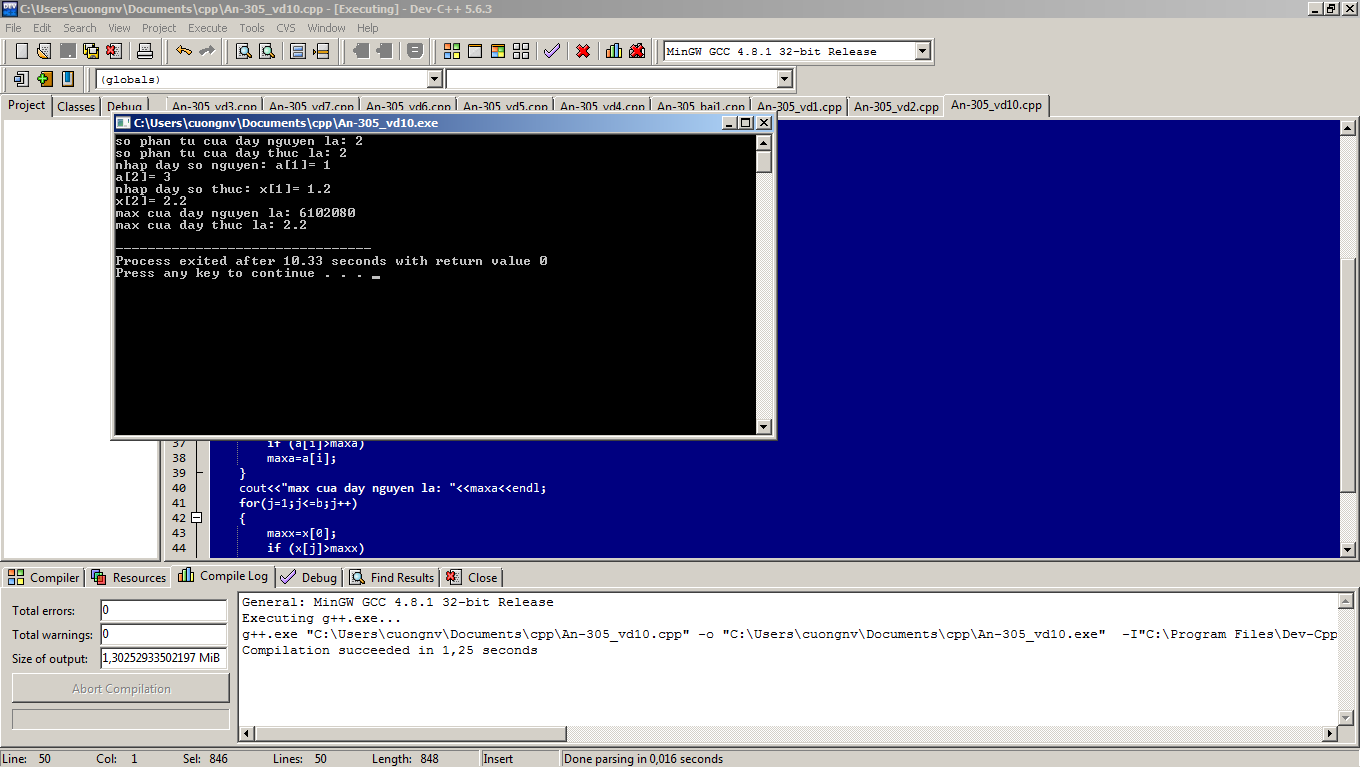Click the Profile Analysis bar chart icon

point(614,51)
